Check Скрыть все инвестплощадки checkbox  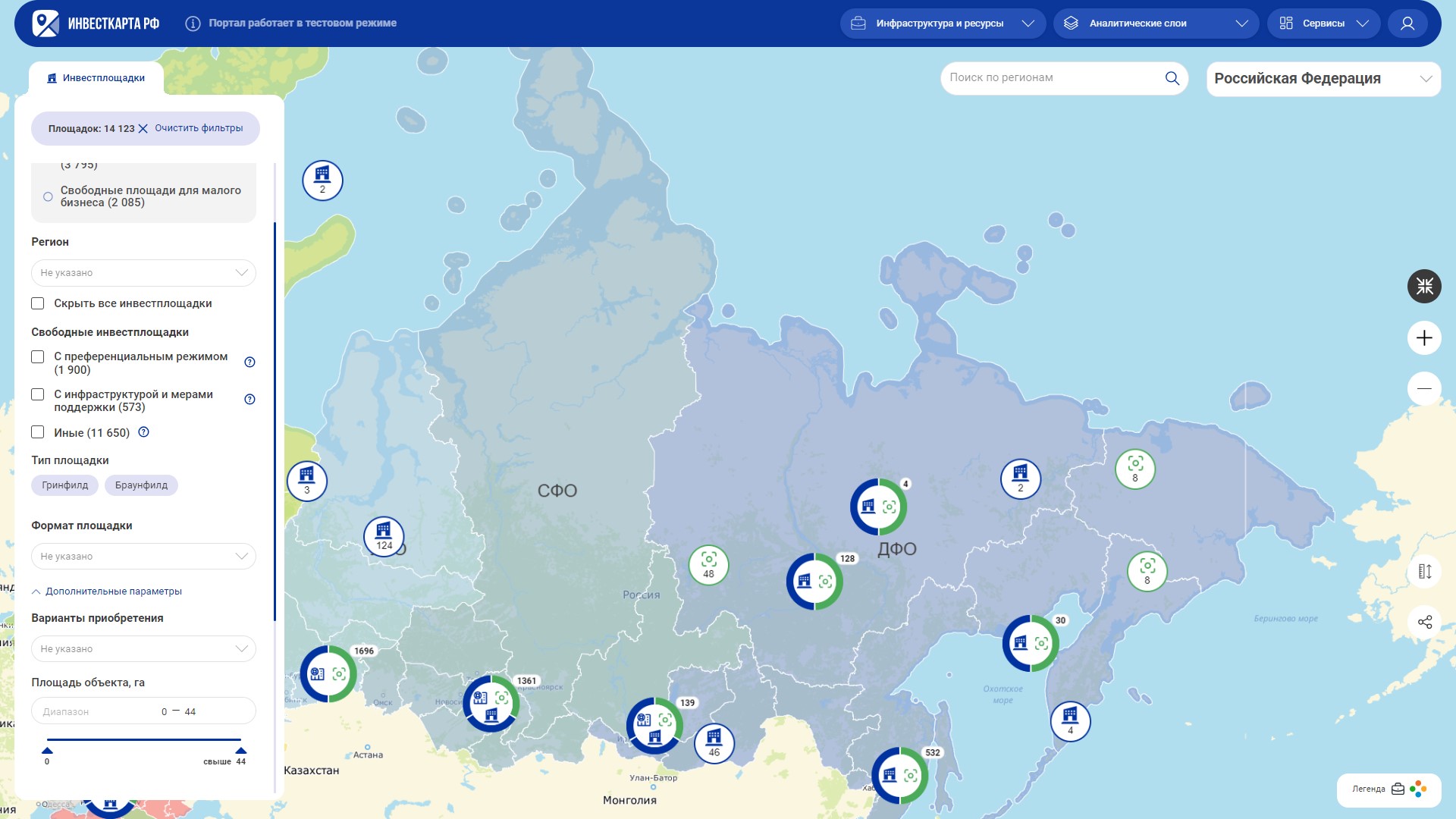[x=38, y=303]
